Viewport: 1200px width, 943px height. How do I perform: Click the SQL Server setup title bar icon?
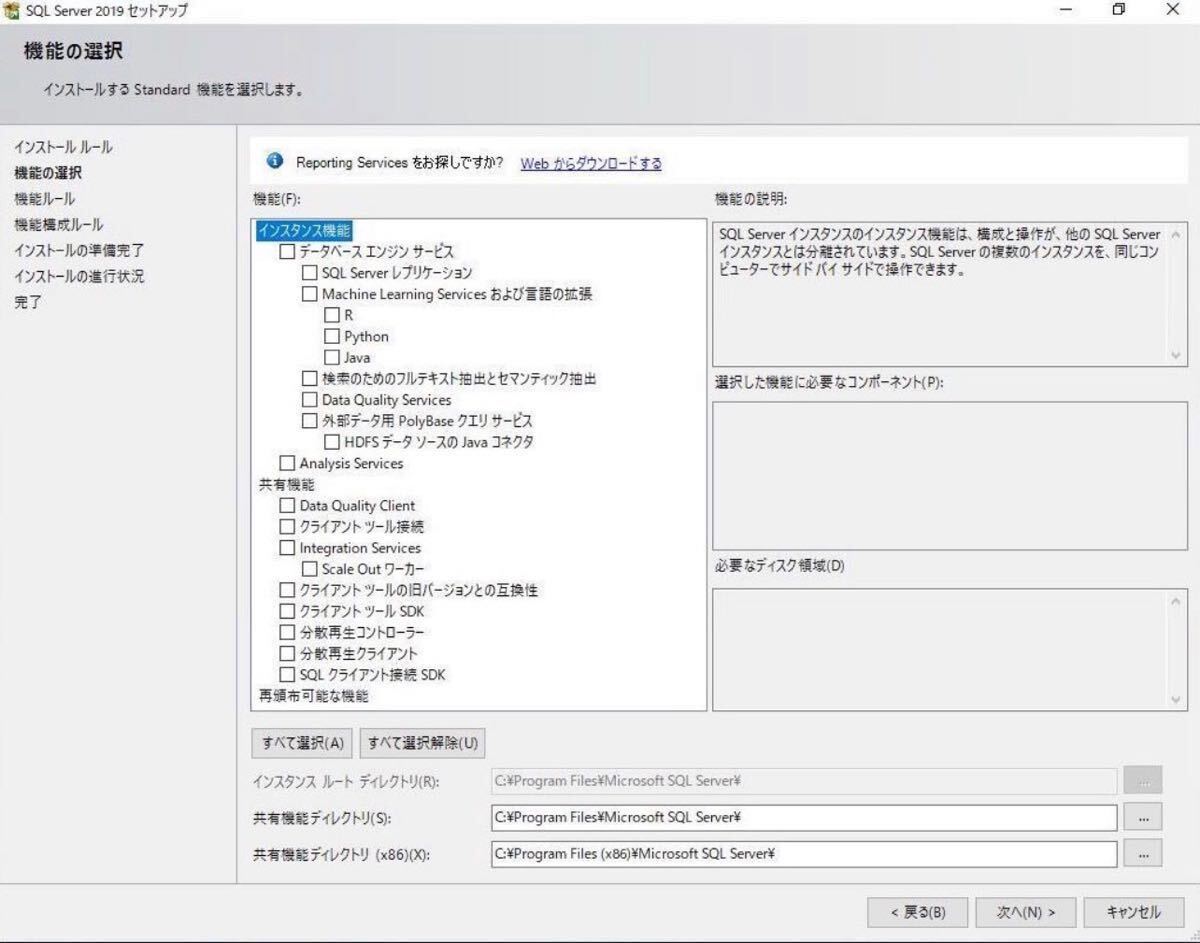(11, 10)
